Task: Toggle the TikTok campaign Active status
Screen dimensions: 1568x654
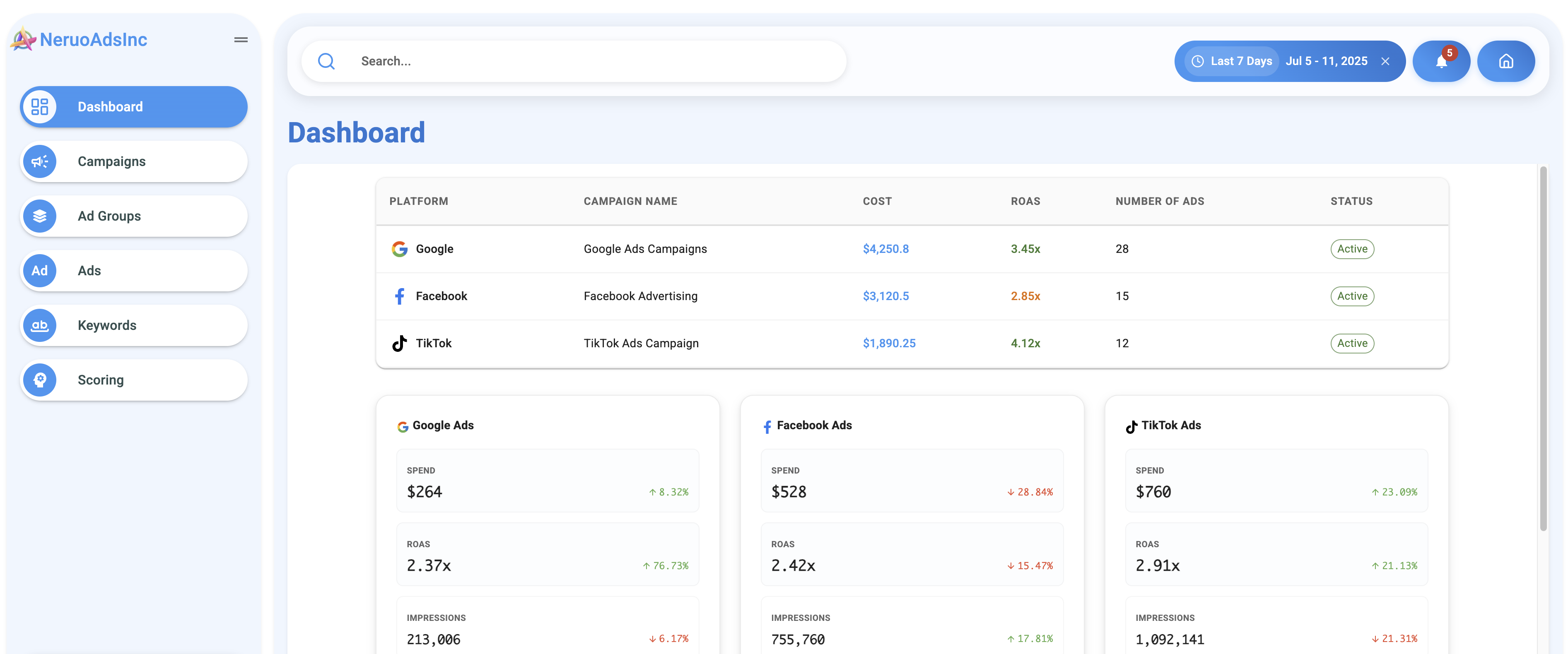Action: 1353,343
